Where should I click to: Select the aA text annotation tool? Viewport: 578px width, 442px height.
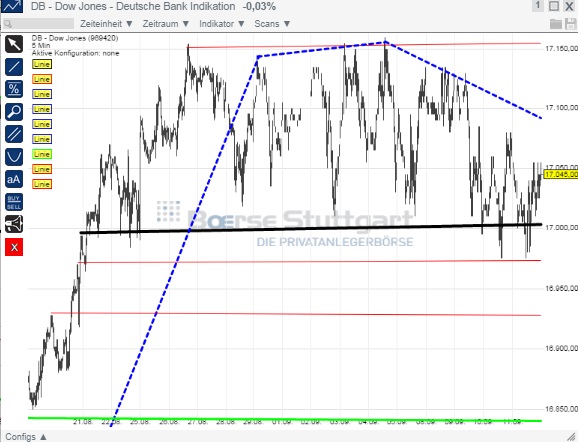click(14, 180)
